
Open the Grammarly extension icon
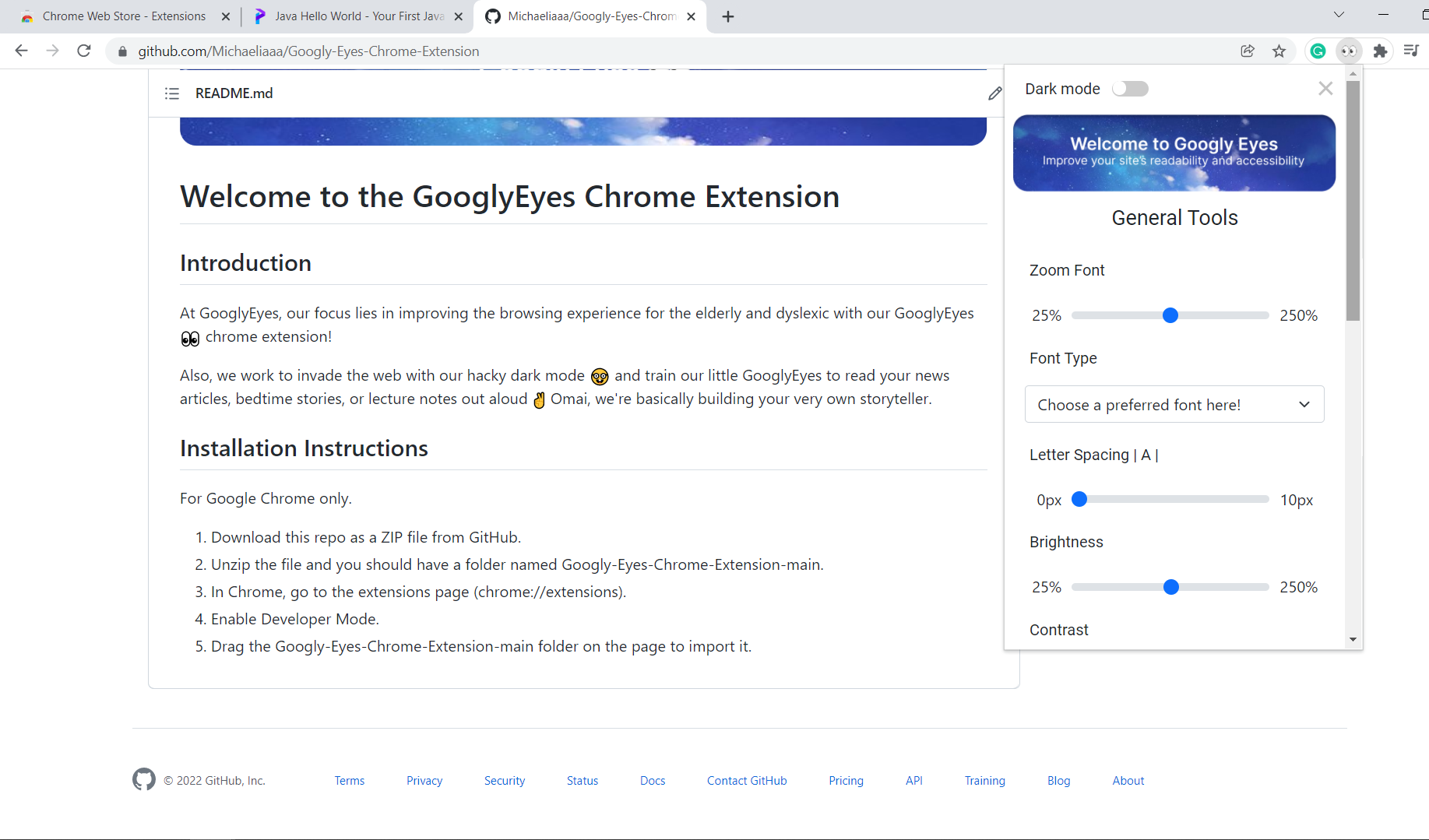click(x=1318, y=51)
